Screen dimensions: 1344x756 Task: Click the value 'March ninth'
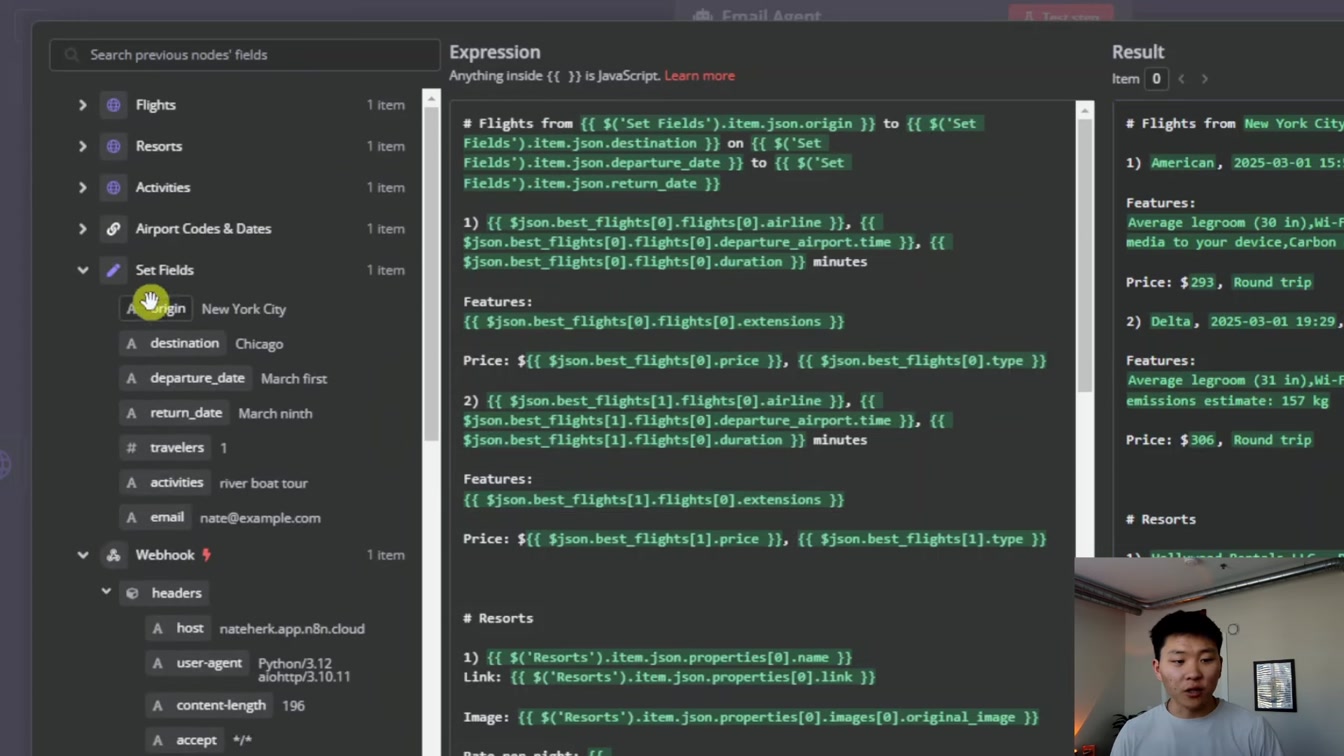(x=275, y=413)
